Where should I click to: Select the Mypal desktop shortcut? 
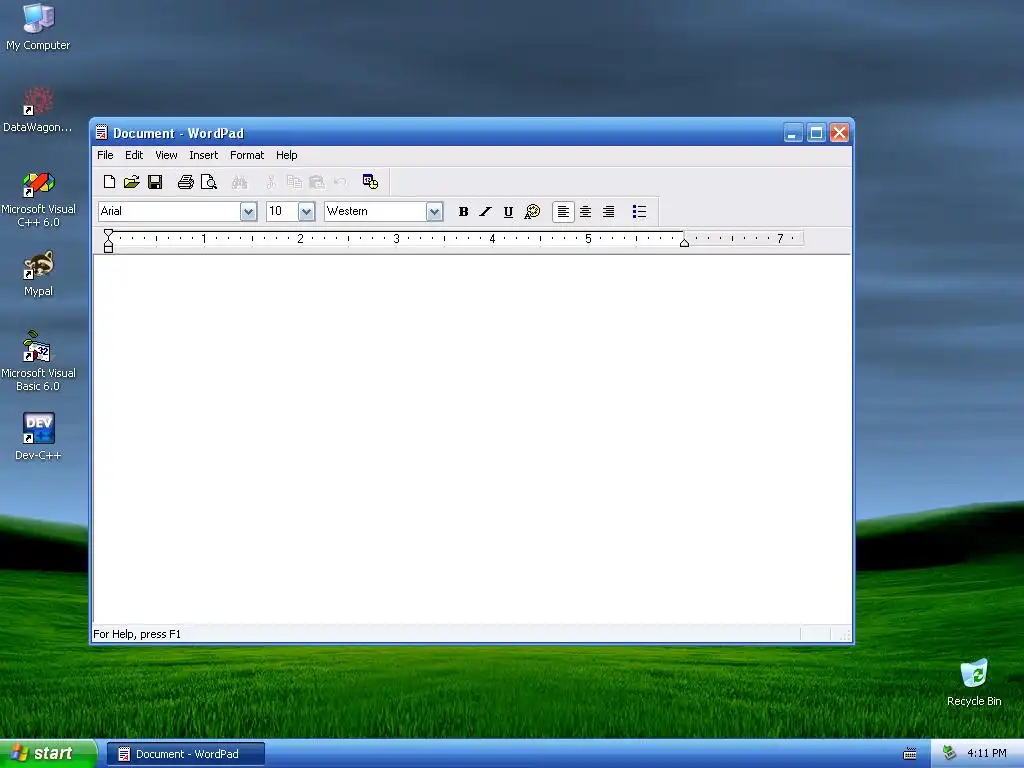(38, 274)
